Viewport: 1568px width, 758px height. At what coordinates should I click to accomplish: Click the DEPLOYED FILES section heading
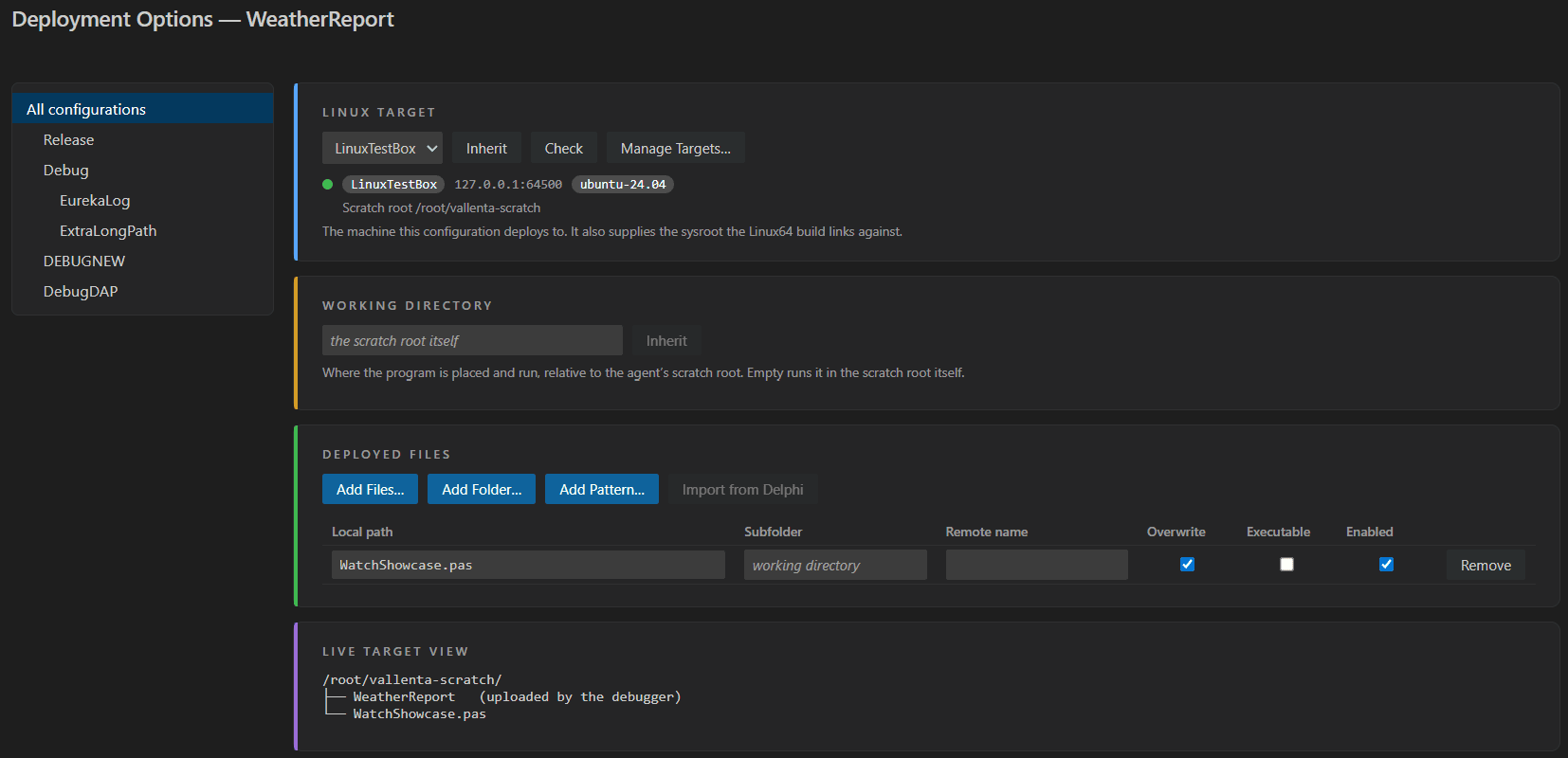[387, 454]
